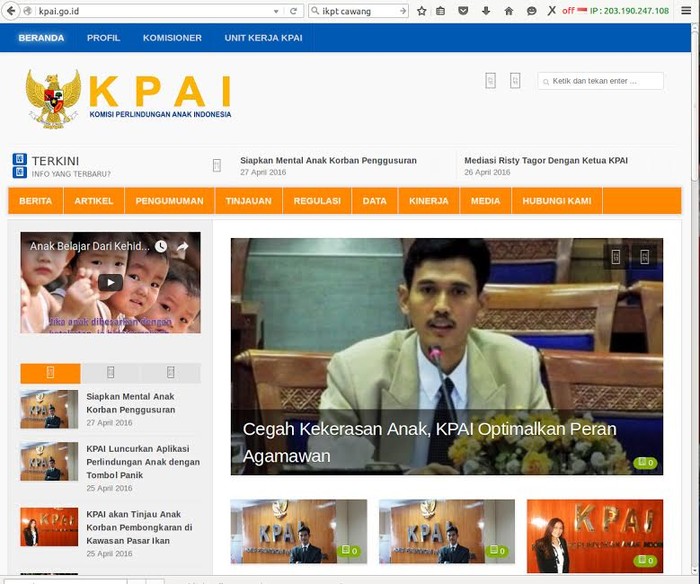Open the MEDIA tab

pos(485,201)
